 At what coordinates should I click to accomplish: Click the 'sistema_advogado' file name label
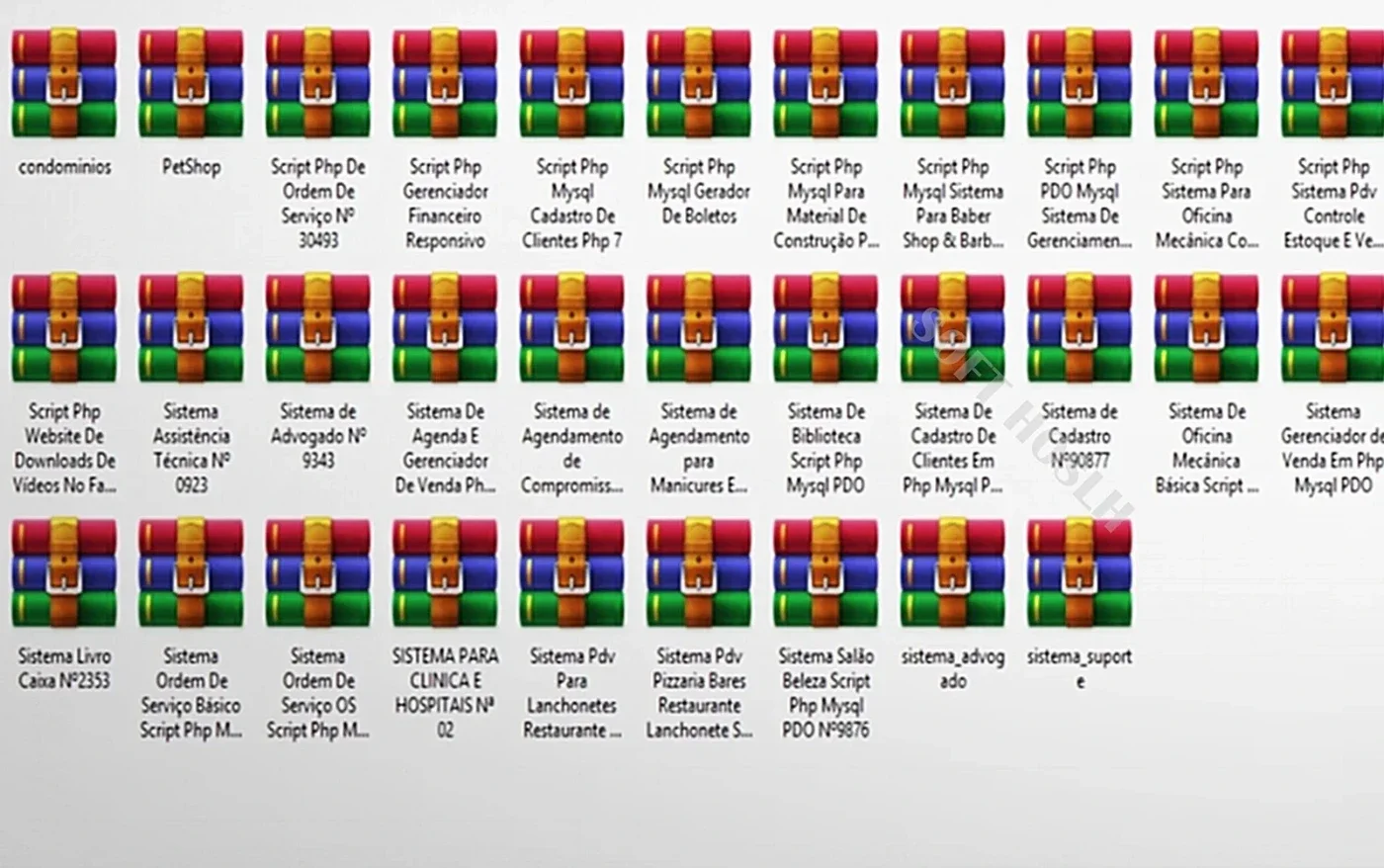pyautogui.click(x=953, y=668)
